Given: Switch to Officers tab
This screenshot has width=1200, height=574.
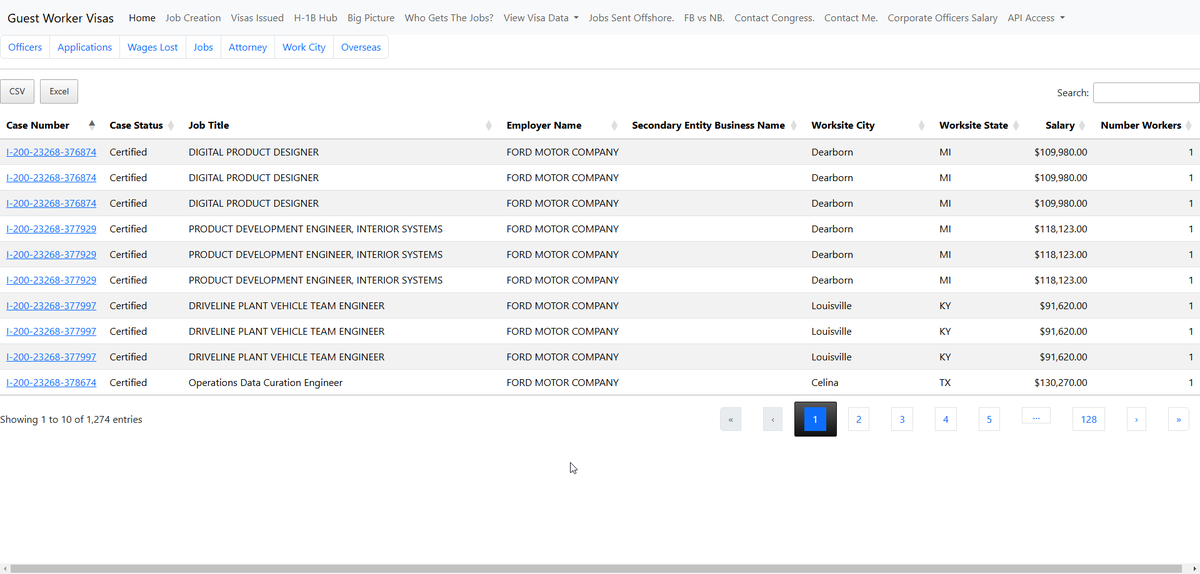Looking at the screenshot, I should [x=25, y=47].
